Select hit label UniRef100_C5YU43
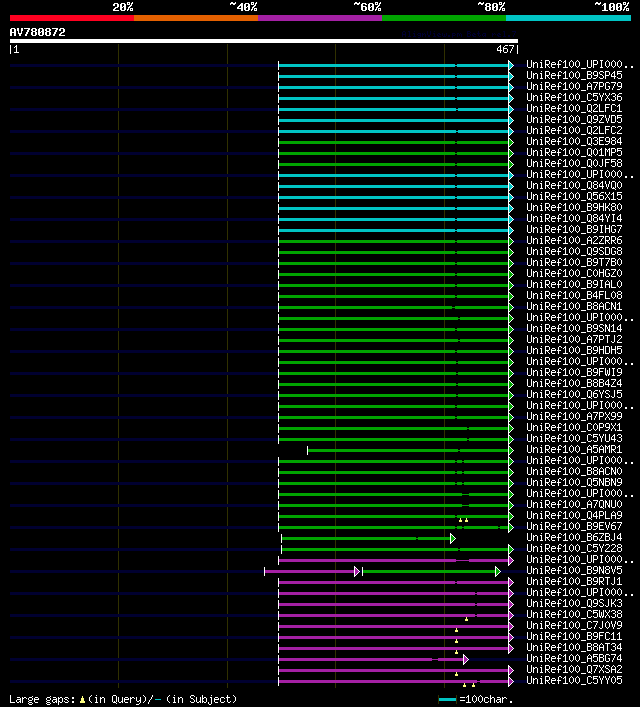Screen dimensions: 640x707 click(x=574, y=438)
